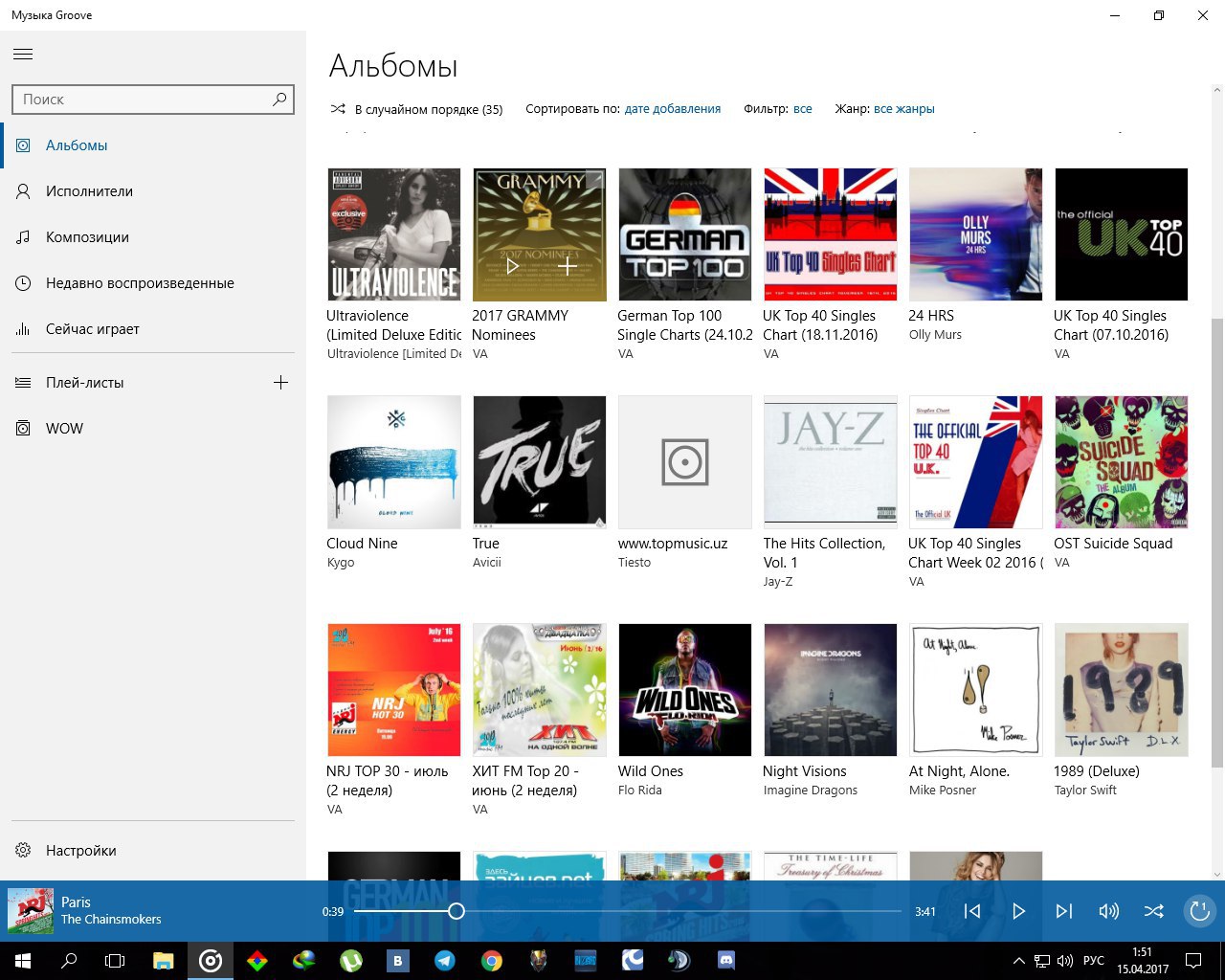
Task: Click Kygo artist name
Action: pyautogui.click(x=341, y=563)
